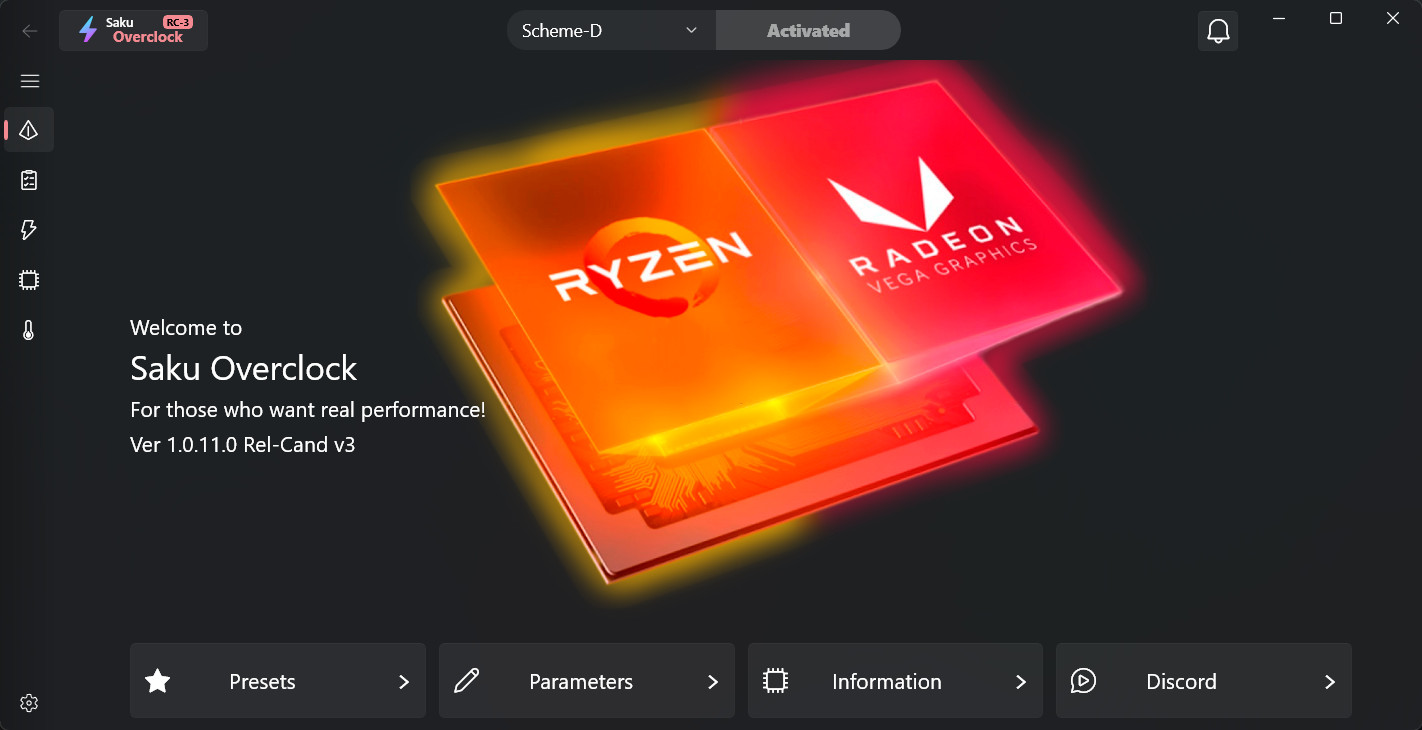This screenshot has height=730, width=1422.
Task: Open the lightning bolt overclock sidebar icon
Action: click(x=29, y=230)
